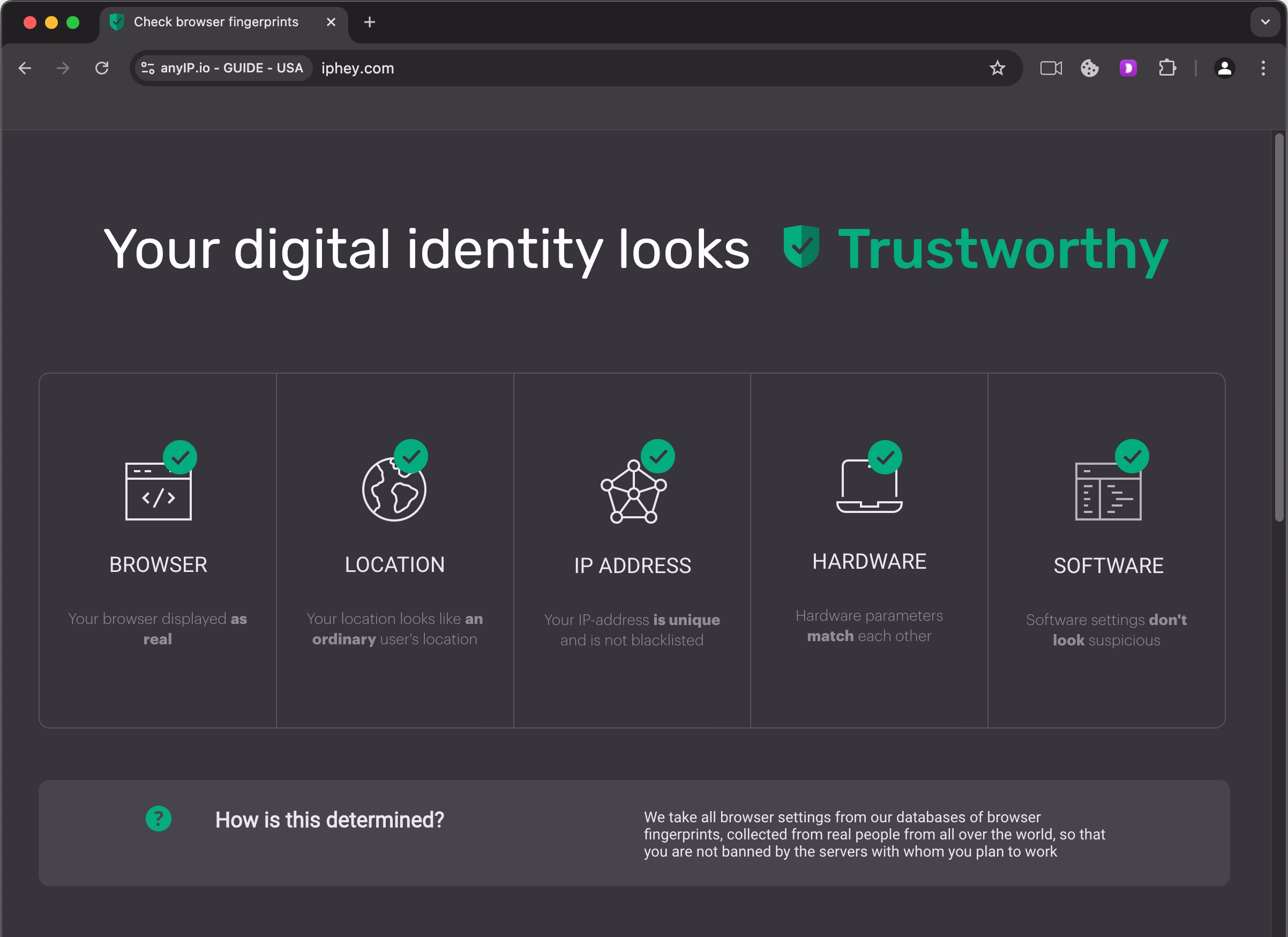Select the Check browser fingerprints tab
This screenshot has height=937, width=1288.
click(x=216, y=22)
